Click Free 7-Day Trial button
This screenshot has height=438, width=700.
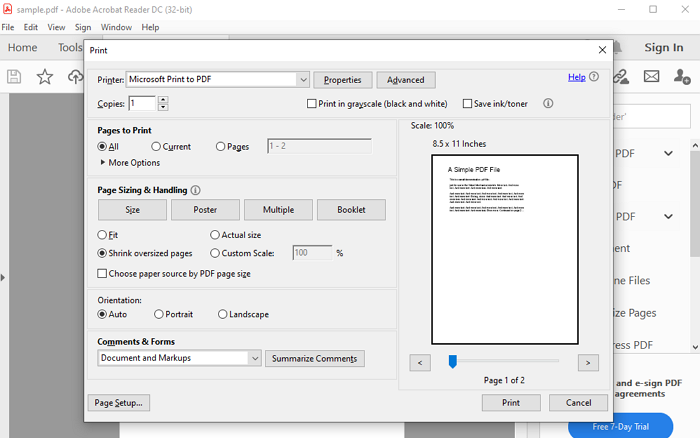[x=621, y=426]
